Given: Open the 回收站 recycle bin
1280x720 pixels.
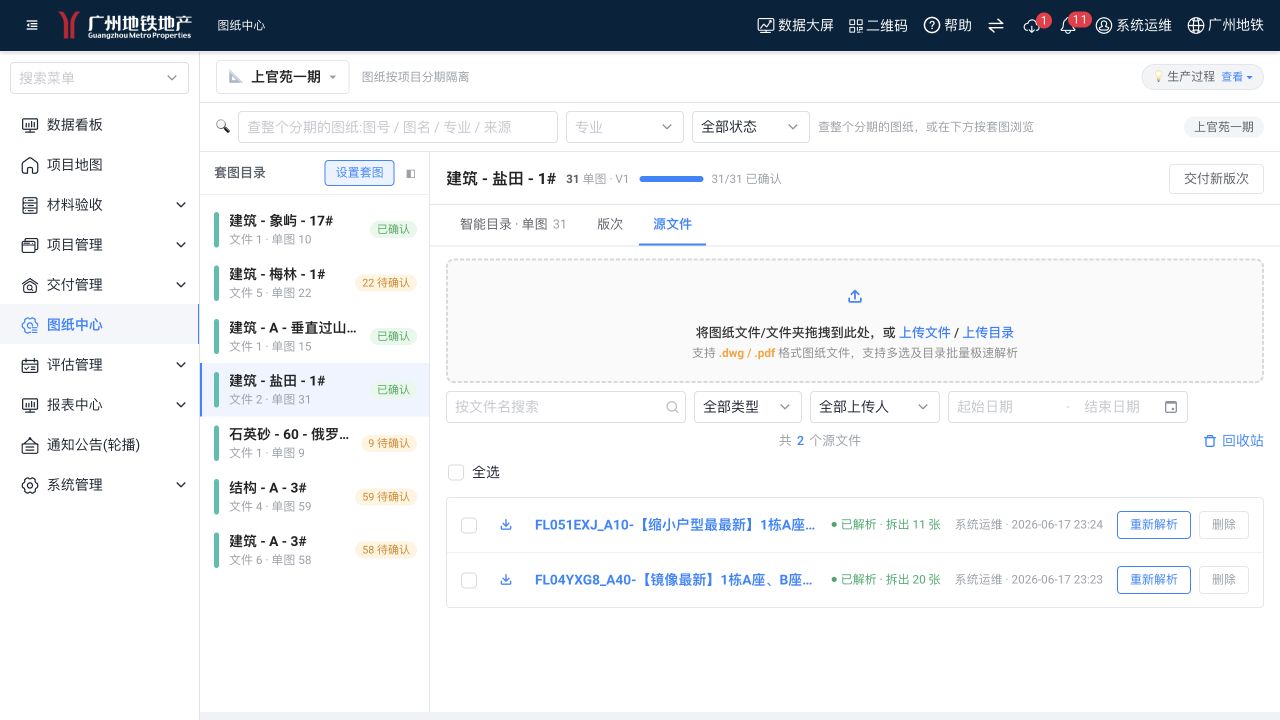Looking at the screenshot, I should 1233,441.
